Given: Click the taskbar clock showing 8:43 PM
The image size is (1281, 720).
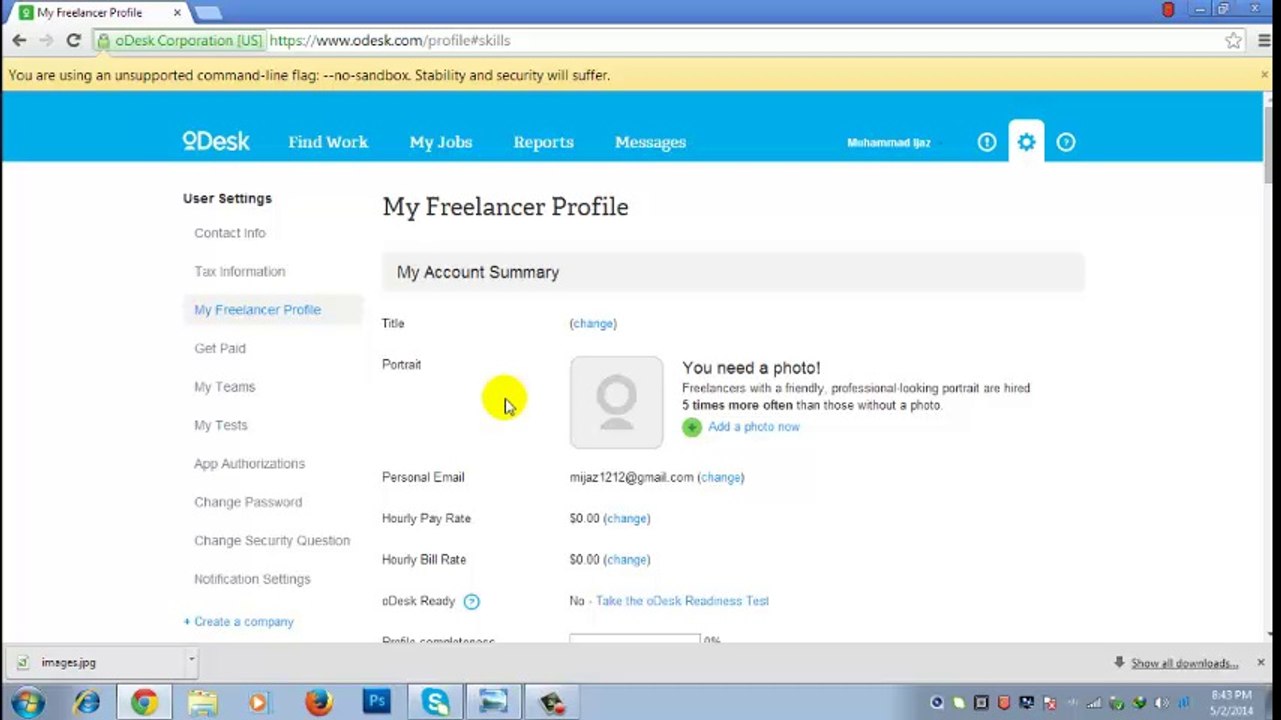Looking at the screenshot, I should [x=1231, y=702].
